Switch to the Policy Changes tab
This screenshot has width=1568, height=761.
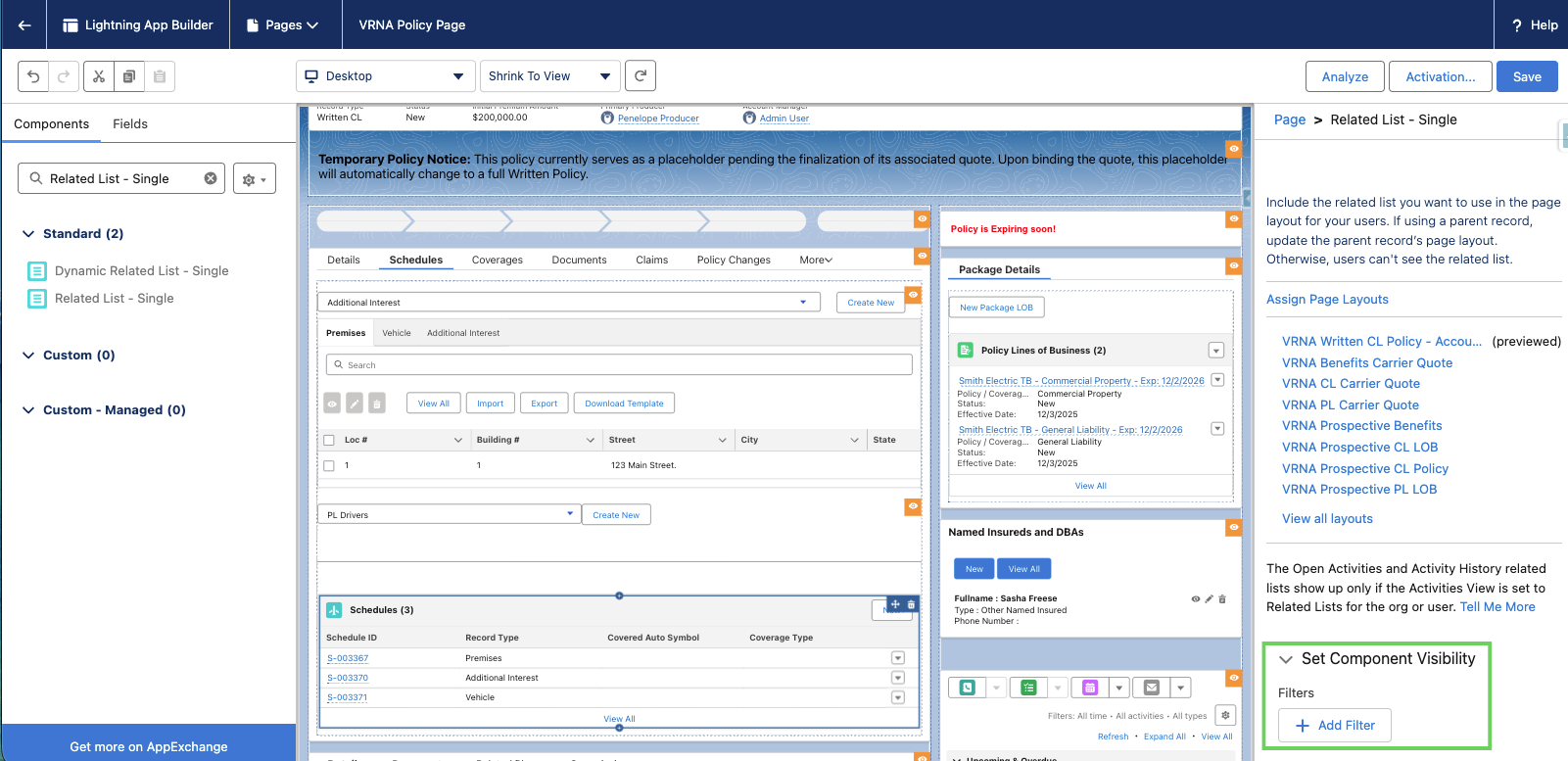point(734,261)
